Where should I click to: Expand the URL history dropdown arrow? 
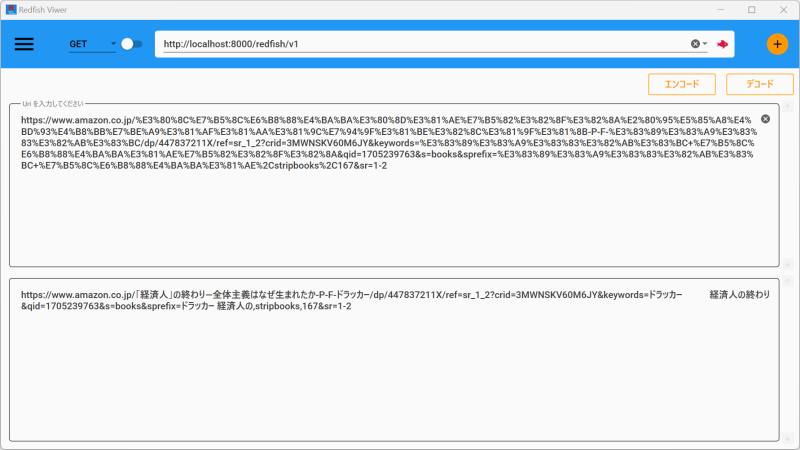tap(705, 44)
